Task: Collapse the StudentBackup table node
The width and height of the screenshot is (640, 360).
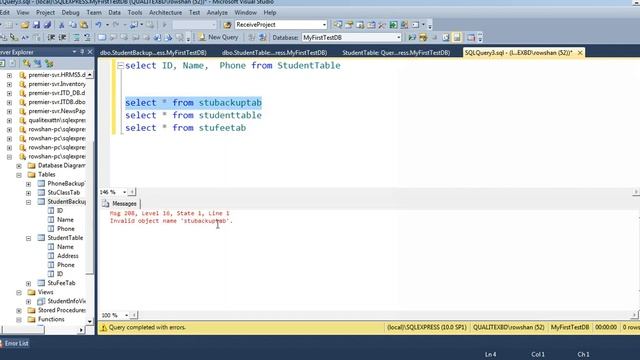Action: coord(29,202)
